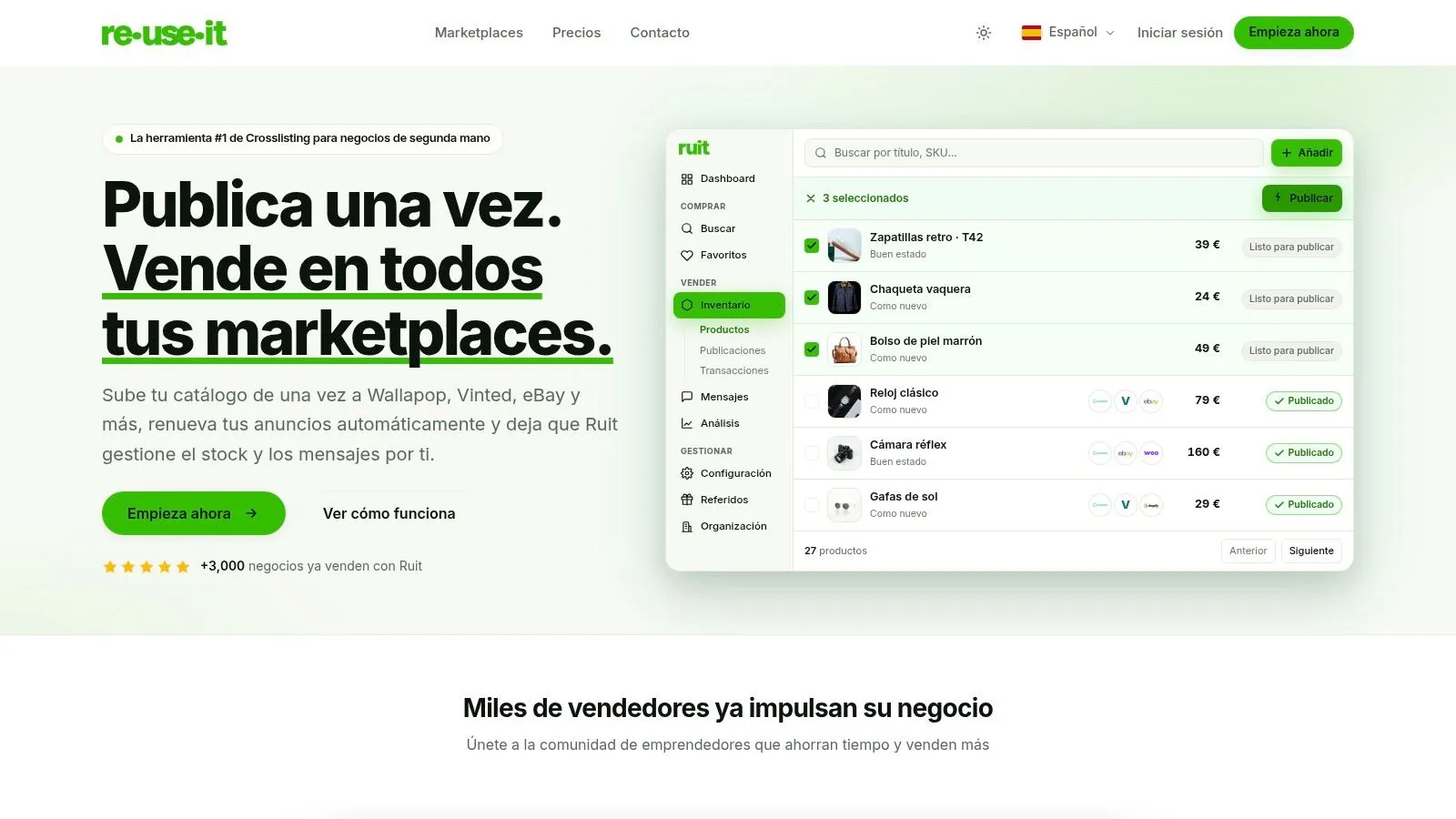1456x819 pixels.
Task: Click the ruit logo in the sidebar
Action: [x=693, y=148]
